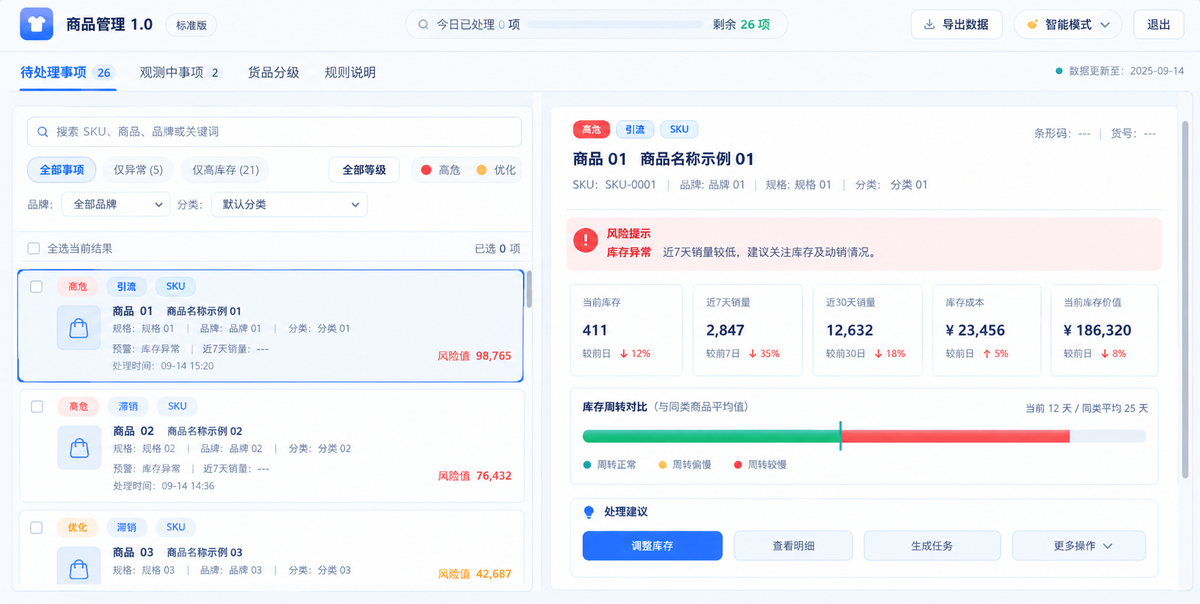Select the 全部事项 filter chip
Screen dimensions: 1200x604
tap(62, 170)
